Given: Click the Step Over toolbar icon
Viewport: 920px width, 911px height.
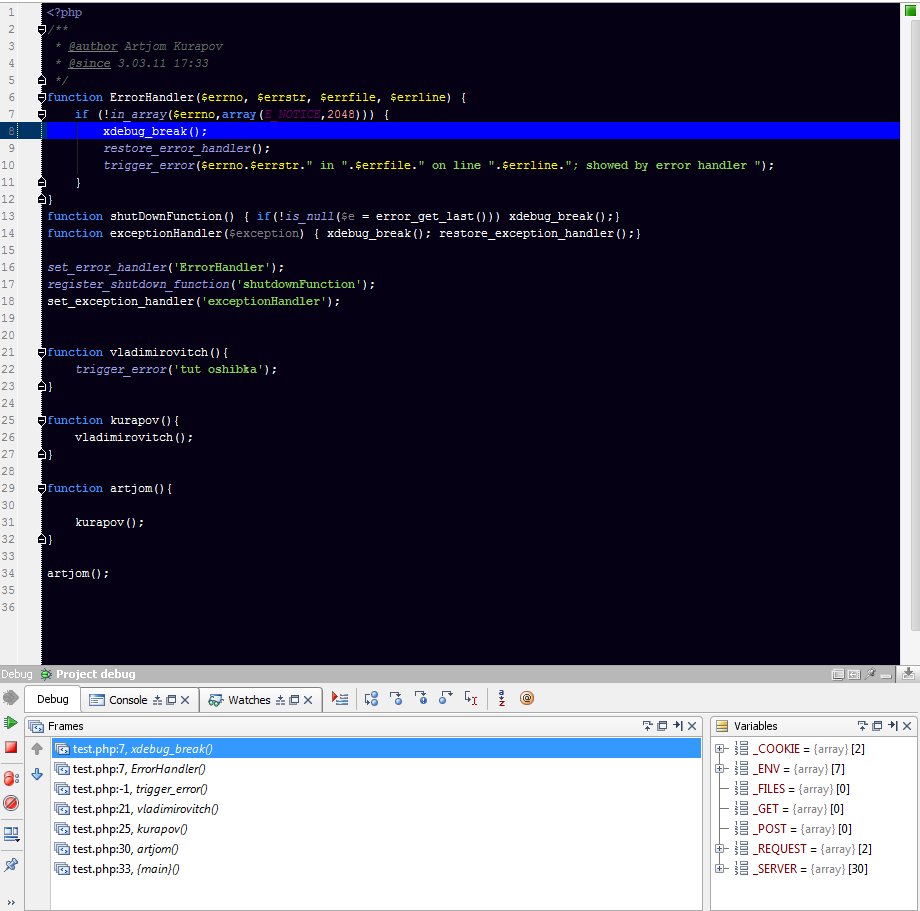Looking at the screenshot, I should coord(371,699).
